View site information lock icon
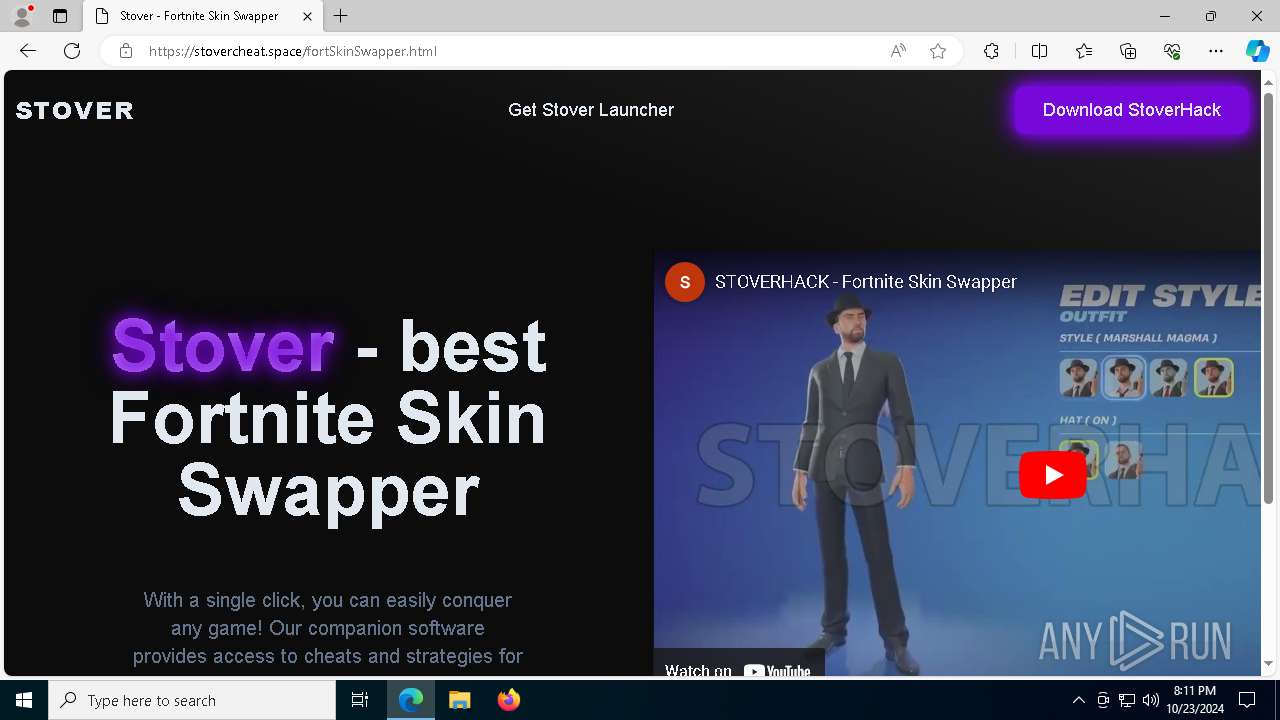The height and width of the screenshot is (720, 1280). [126, 51]
